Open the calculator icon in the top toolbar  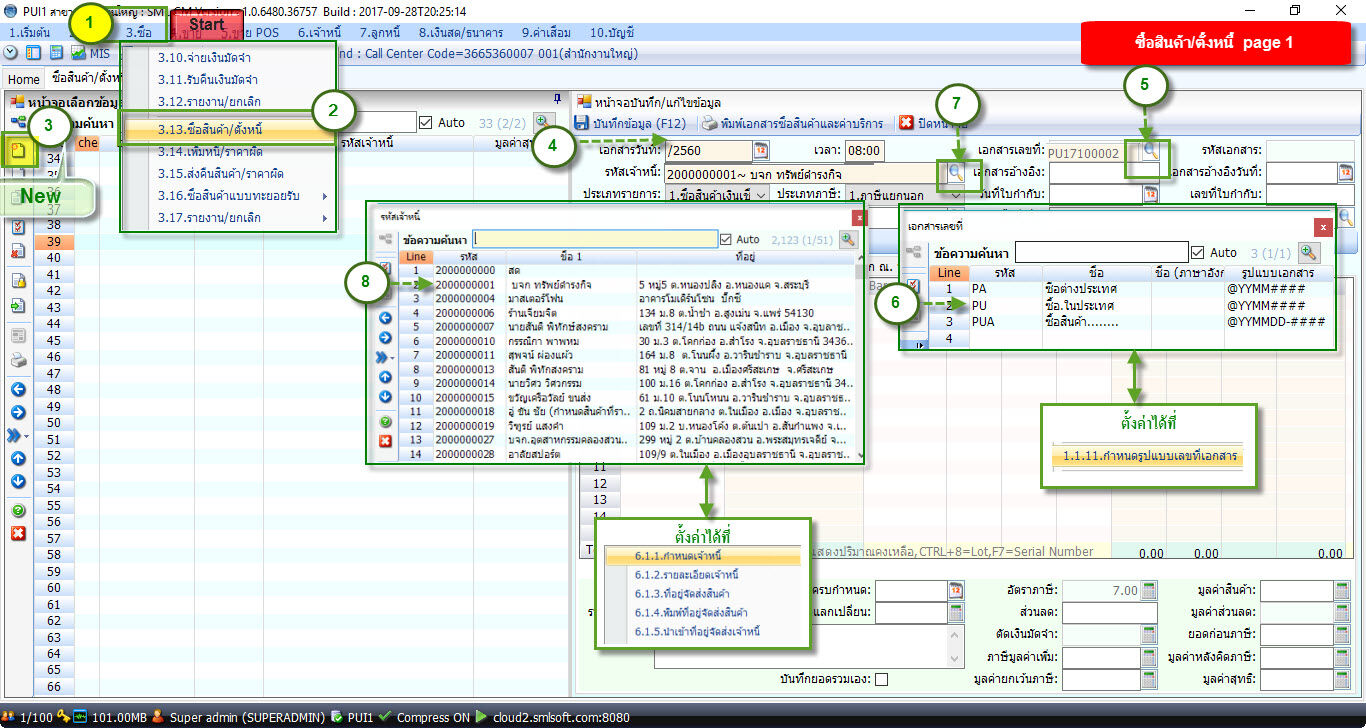pos(56,53)
